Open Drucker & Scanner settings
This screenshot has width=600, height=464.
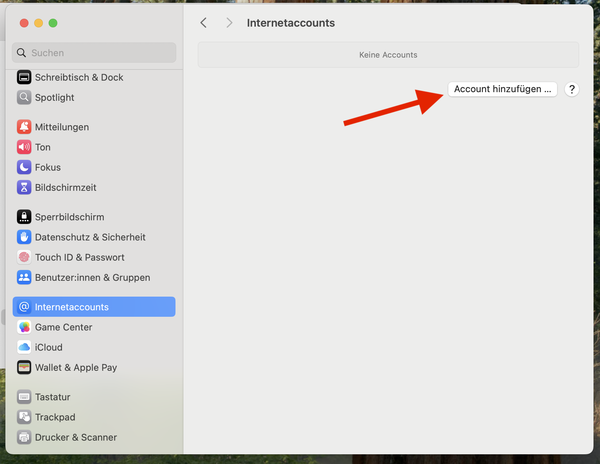pyautogui.click(x=76, y=437)
